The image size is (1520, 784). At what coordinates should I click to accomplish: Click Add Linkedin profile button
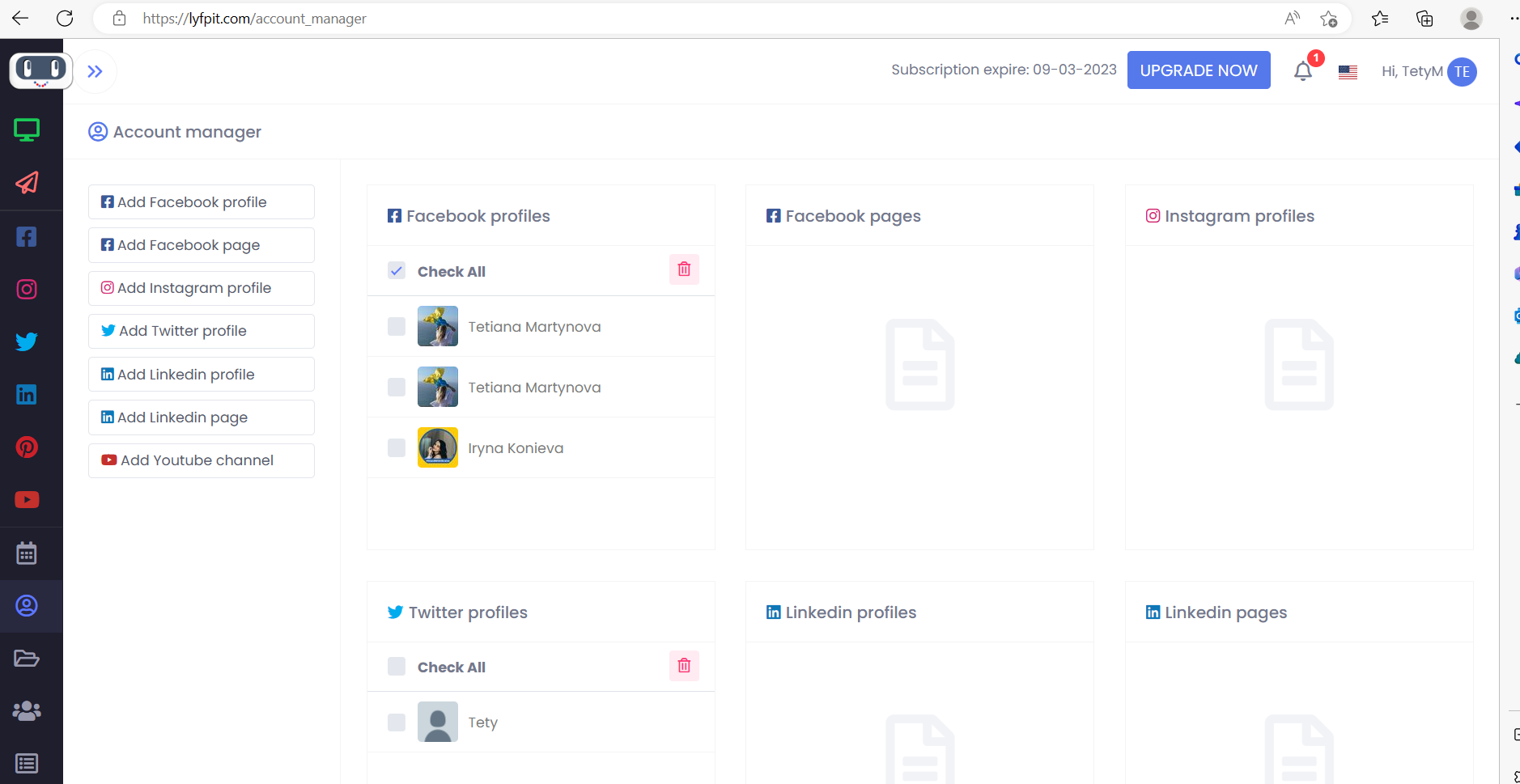coord(202,375)
